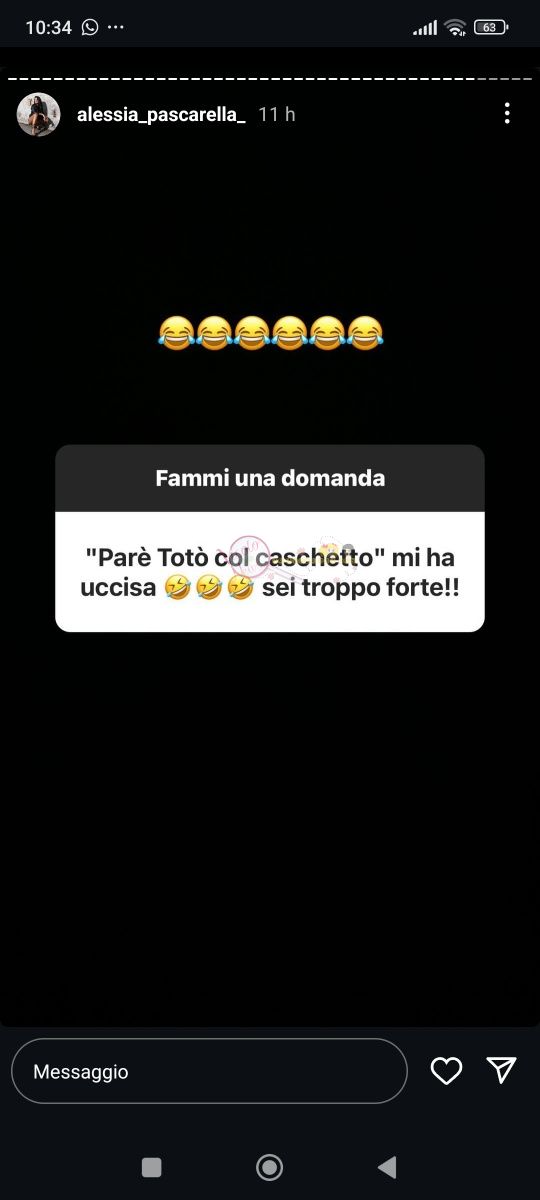Tap the story progress bar at top
540x1200 pixels.
270,78
